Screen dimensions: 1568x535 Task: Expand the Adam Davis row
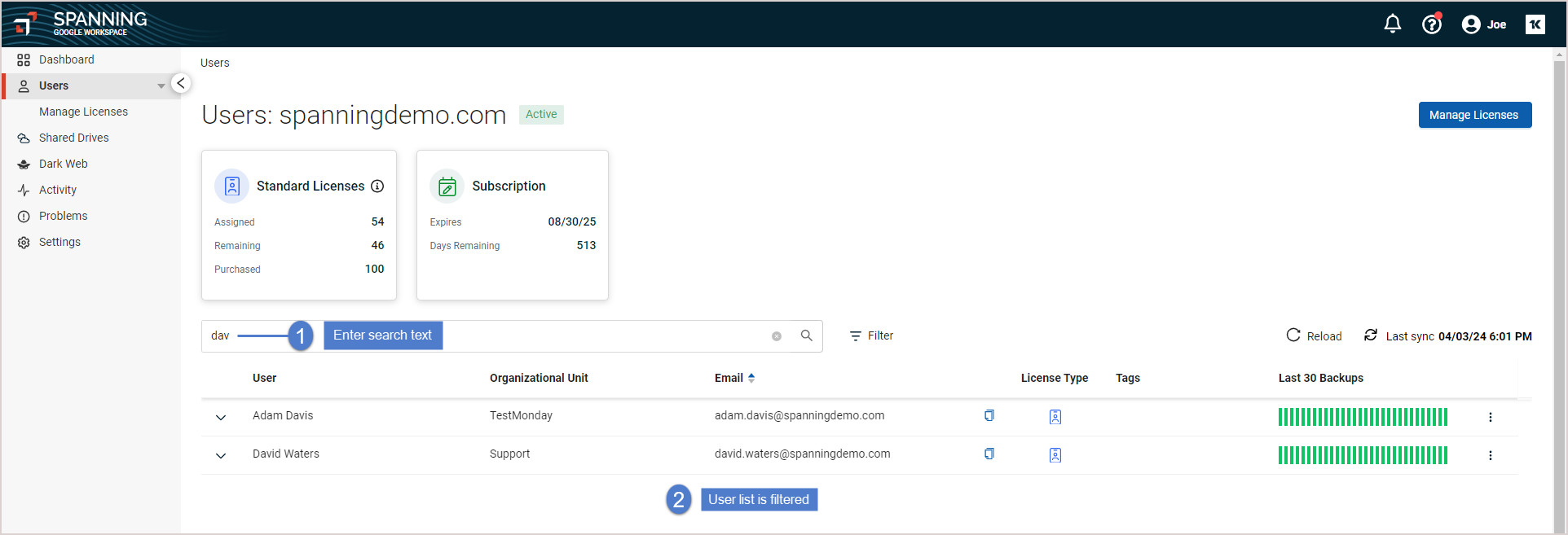pyautogui.click(x=221, y=417)
